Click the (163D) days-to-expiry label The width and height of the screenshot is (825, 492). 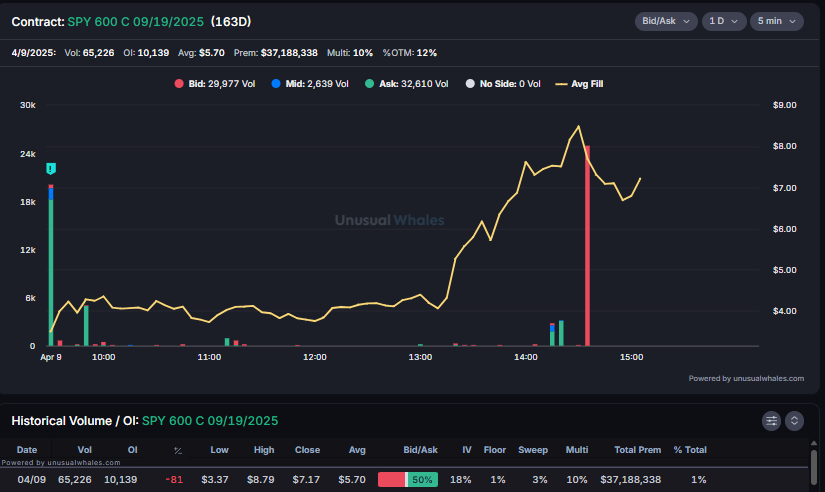[230, 22]
